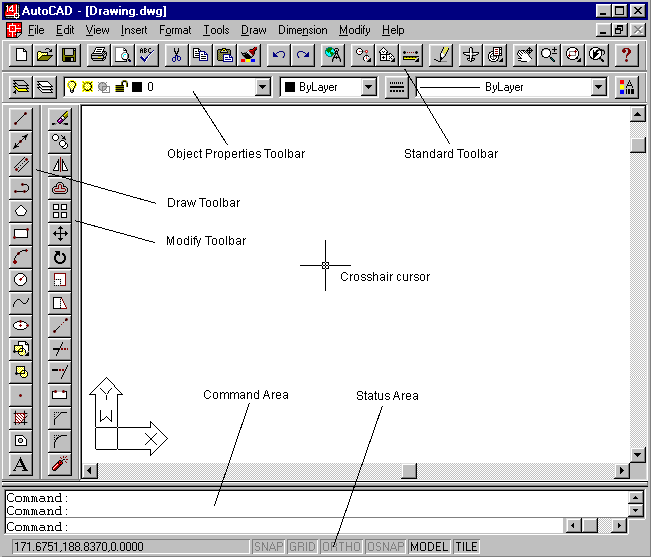Activate the Pan Realtime hand icon
The height and width of the screenshot is (557, 651).
[x=524, y=55]
